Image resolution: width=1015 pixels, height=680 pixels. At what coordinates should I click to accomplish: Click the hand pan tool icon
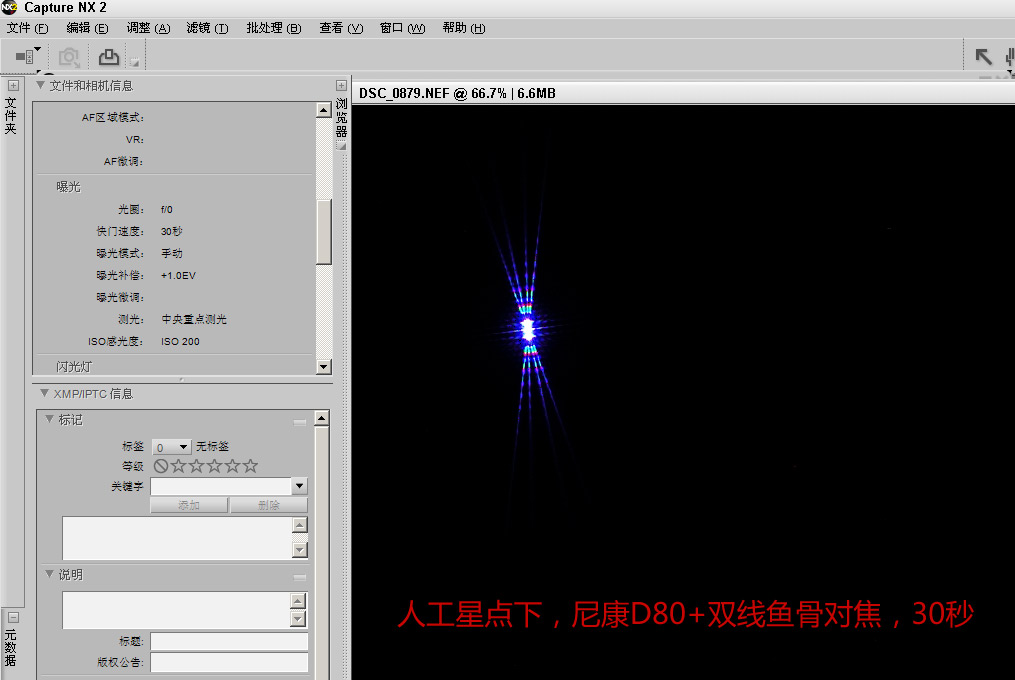[1008, 57]
